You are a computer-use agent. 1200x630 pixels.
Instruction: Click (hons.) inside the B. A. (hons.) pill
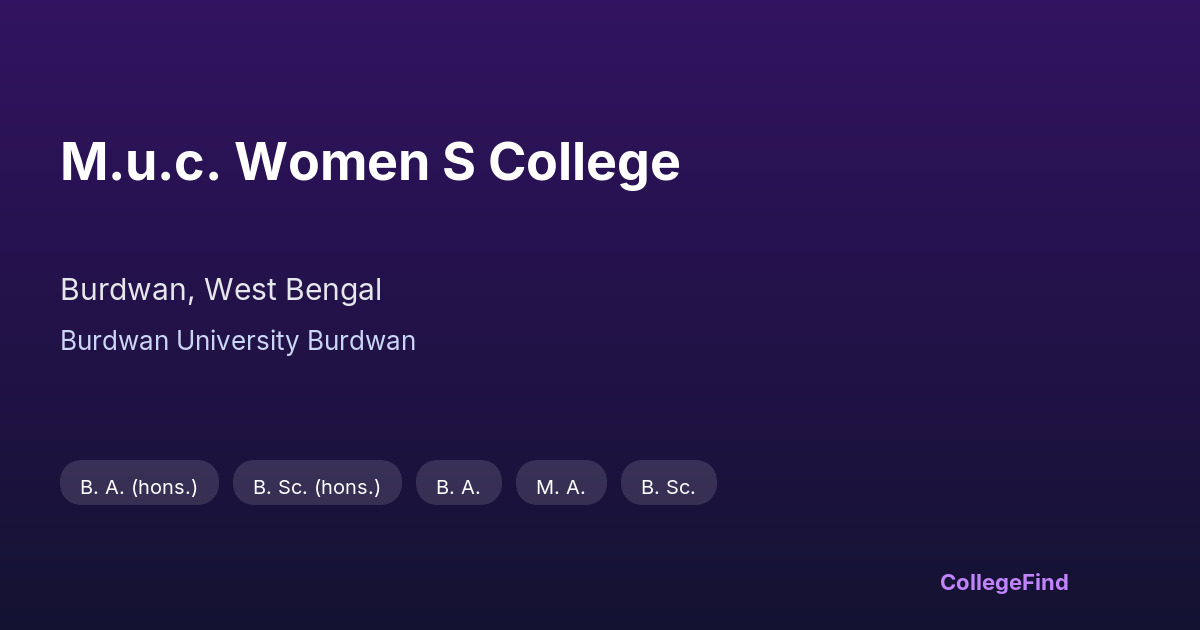point(164,487)
